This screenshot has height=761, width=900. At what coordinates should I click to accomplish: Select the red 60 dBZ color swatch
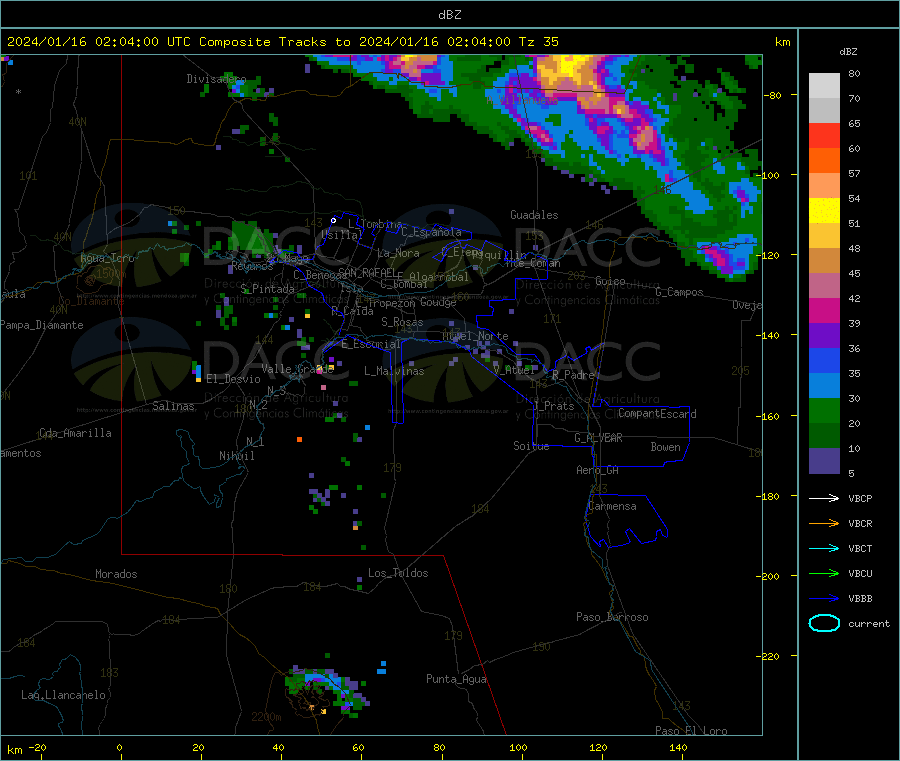point(824,135)
